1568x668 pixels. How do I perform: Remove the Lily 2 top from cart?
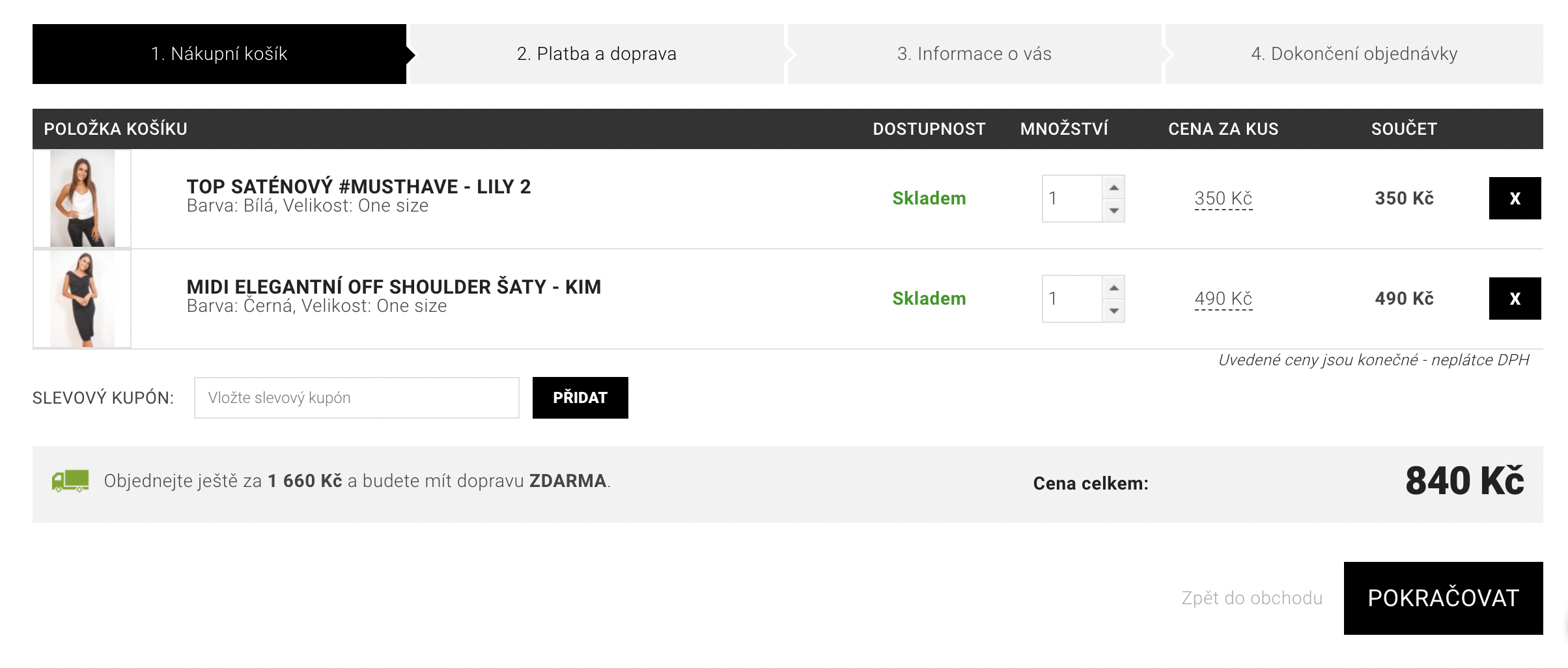(1515, 198)
